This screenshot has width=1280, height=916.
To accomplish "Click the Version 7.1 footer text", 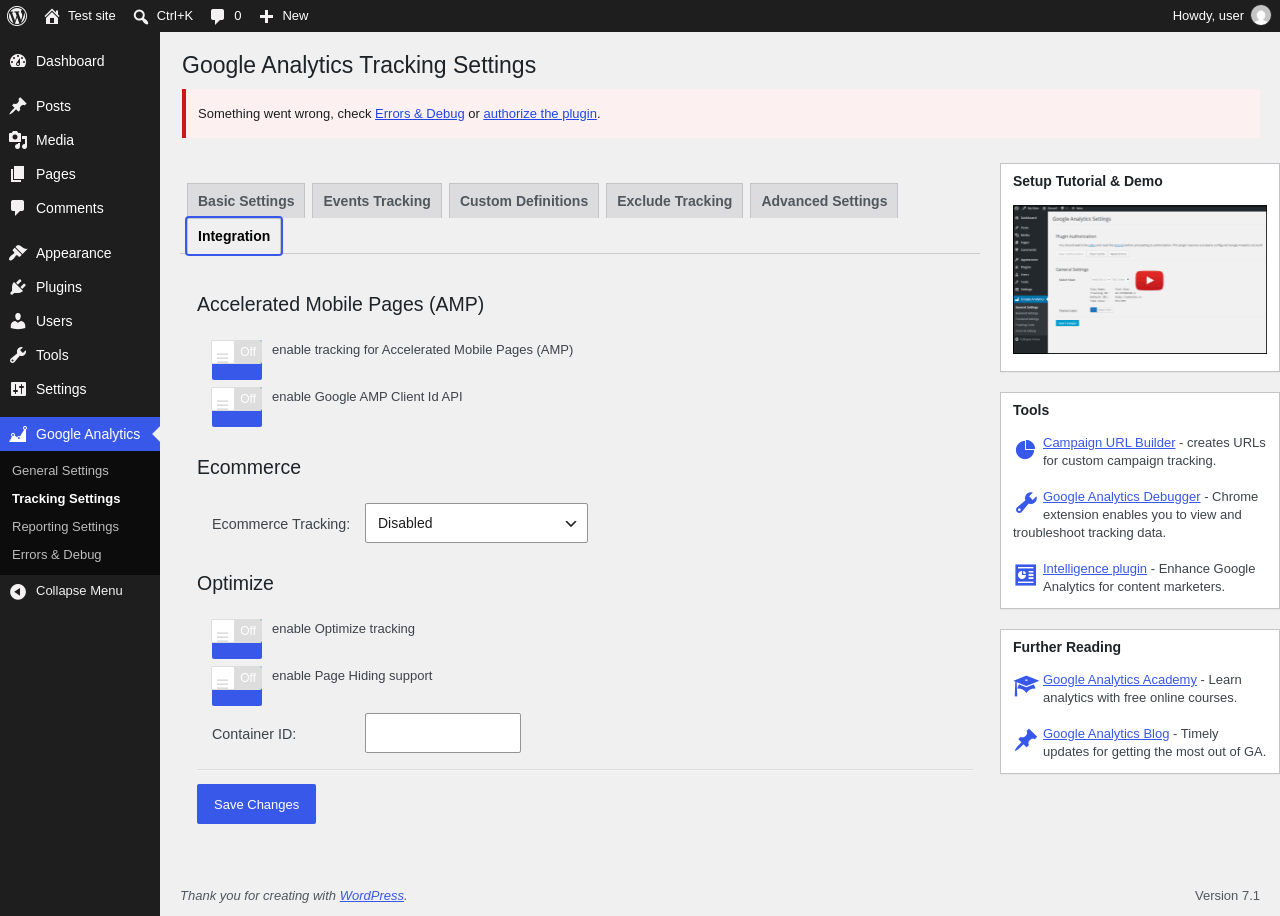I will pos(1227,895).
